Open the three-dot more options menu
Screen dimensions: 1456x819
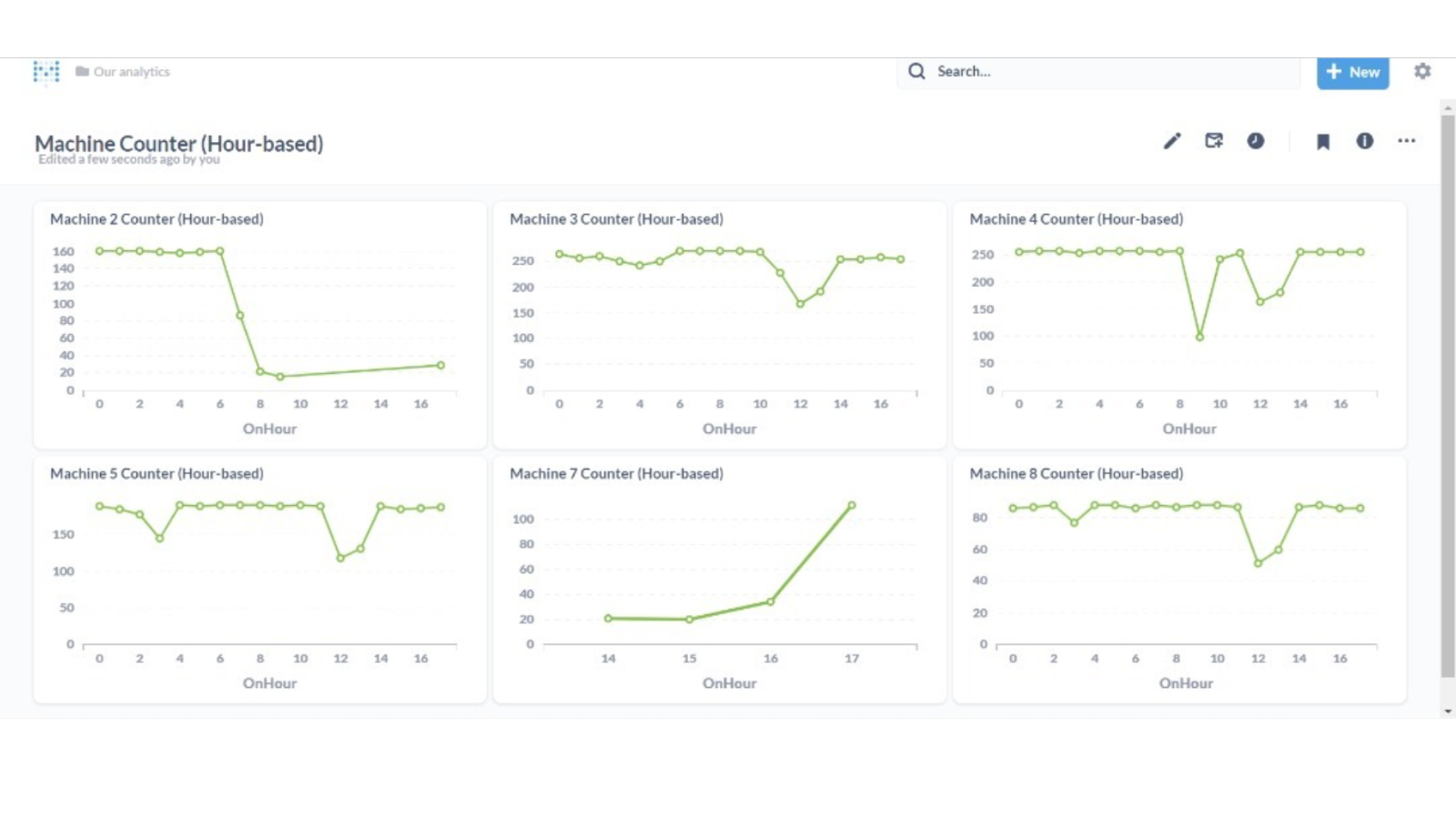(1407, 141)
